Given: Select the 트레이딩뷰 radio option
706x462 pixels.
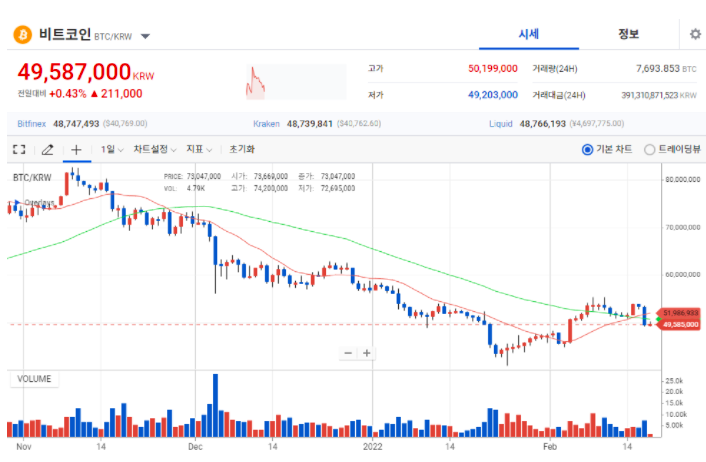Looking at the screenshot, I should 651,149.
